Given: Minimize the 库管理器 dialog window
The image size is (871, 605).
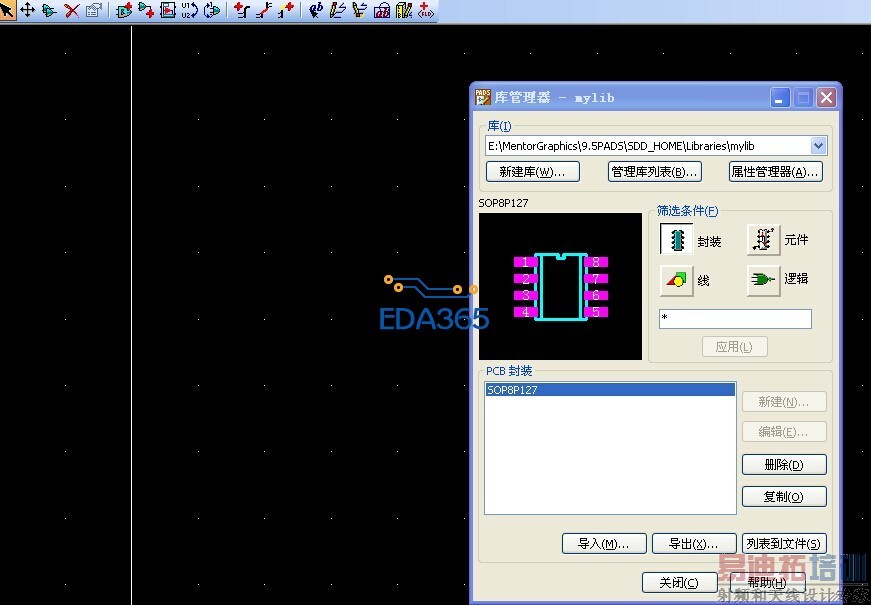Looking at the screenshot, I should tap(779, 98).
